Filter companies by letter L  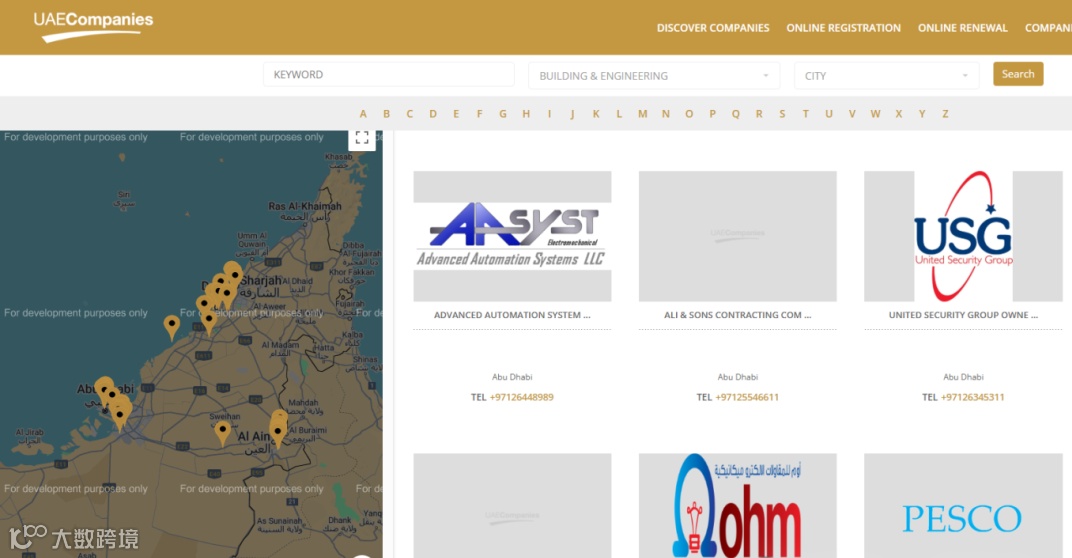[619, 114]
